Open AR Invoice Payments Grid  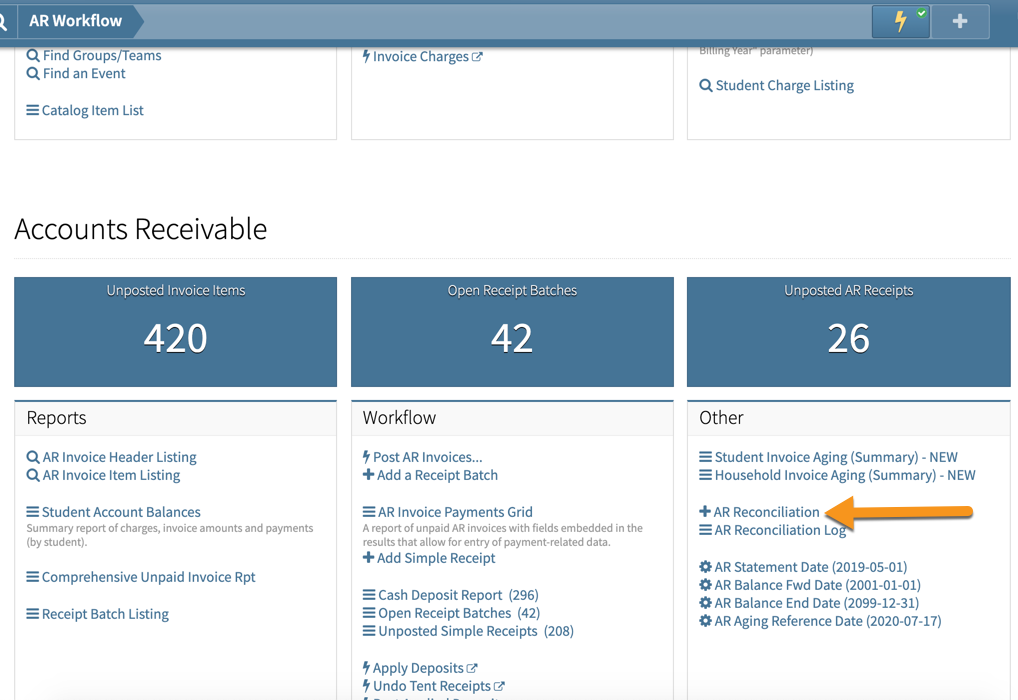click(455, 512)
